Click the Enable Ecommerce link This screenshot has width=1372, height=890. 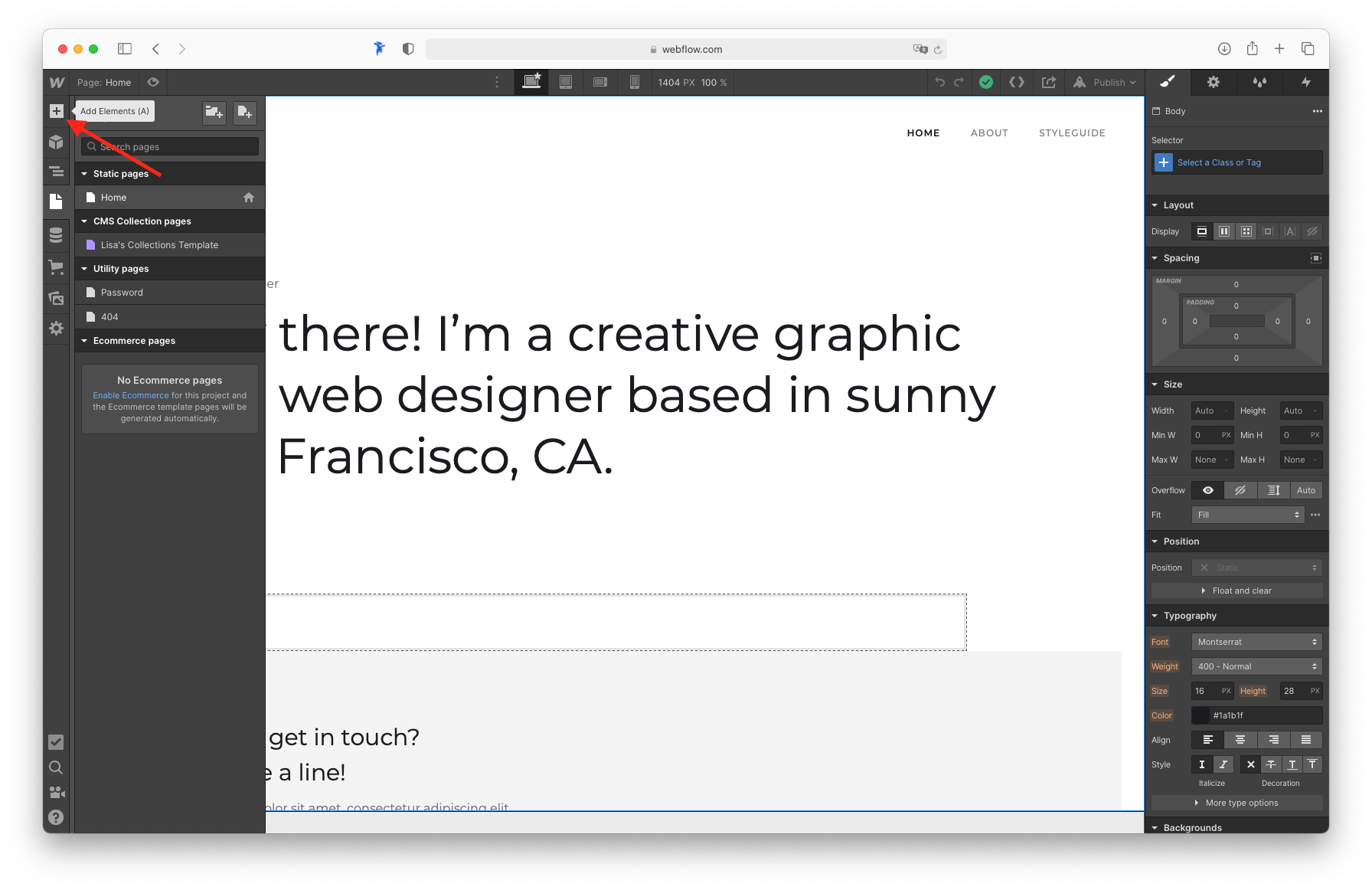[130, 395]
